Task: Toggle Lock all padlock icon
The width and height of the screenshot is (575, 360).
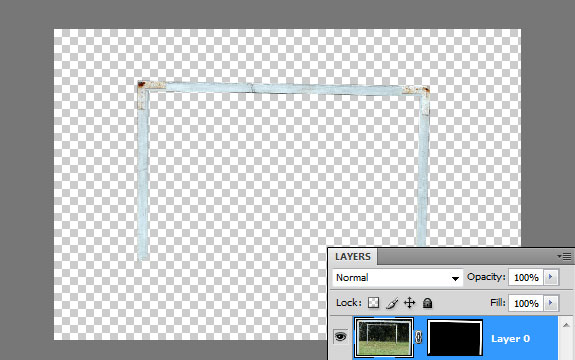Action: coord(427,303)
